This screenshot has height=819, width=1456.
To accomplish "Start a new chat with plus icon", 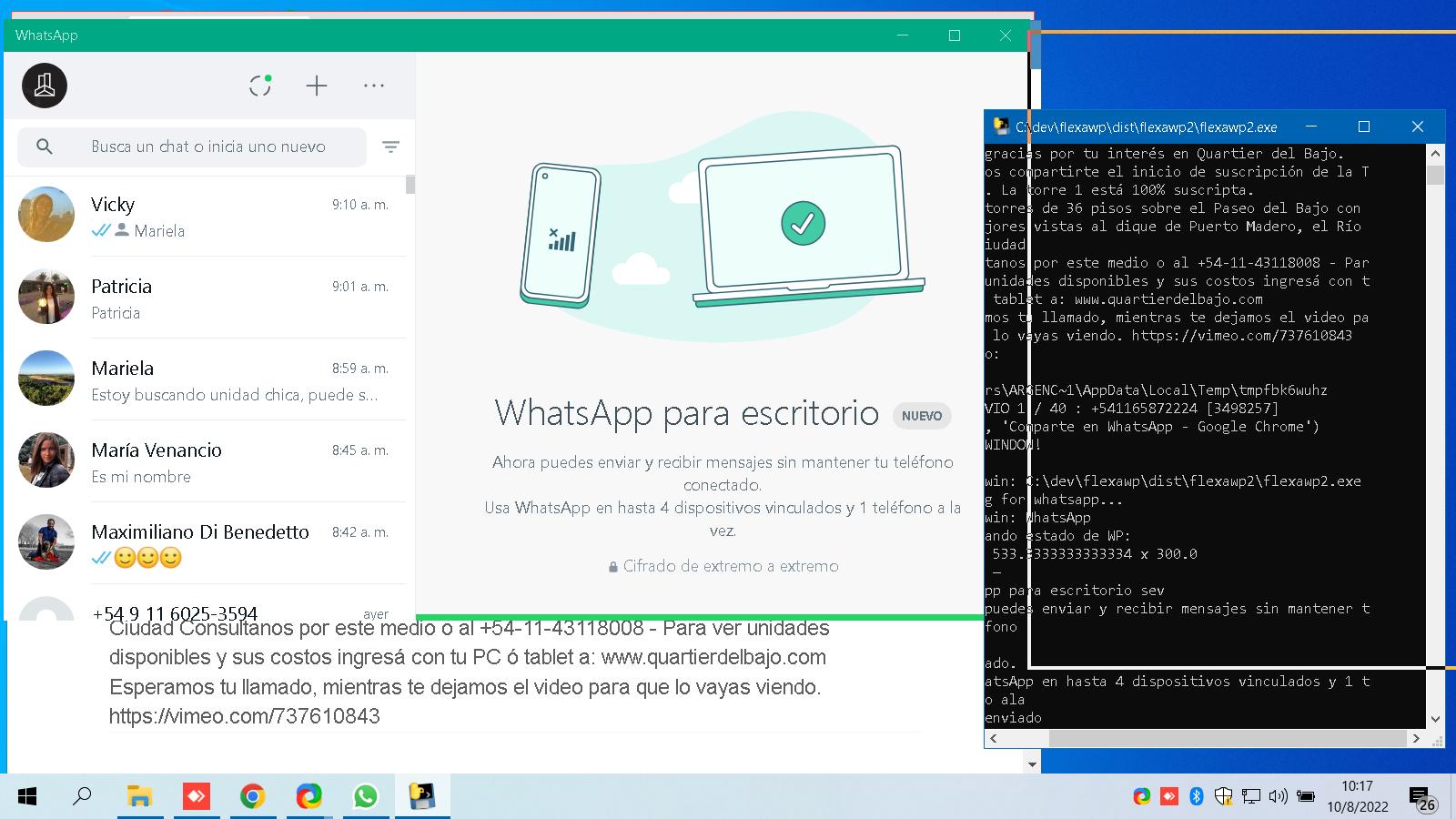I will [x=317, y=86].
